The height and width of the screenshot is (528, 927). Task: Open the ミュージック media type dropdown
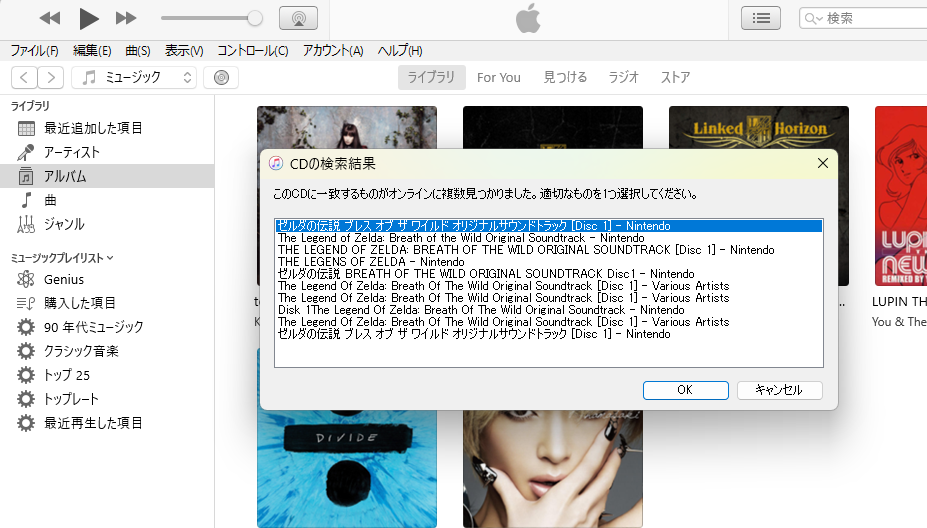135,78
